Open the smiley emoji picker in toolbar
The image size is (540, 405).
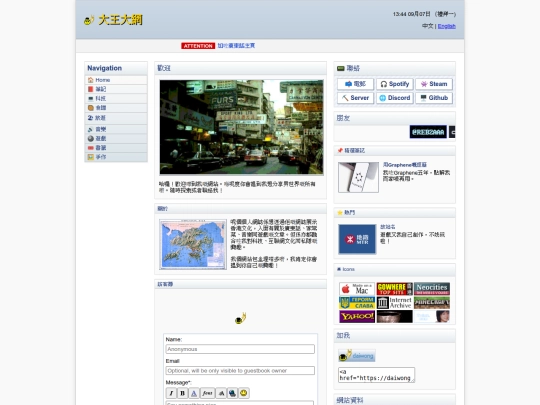[x=244, y=393]
